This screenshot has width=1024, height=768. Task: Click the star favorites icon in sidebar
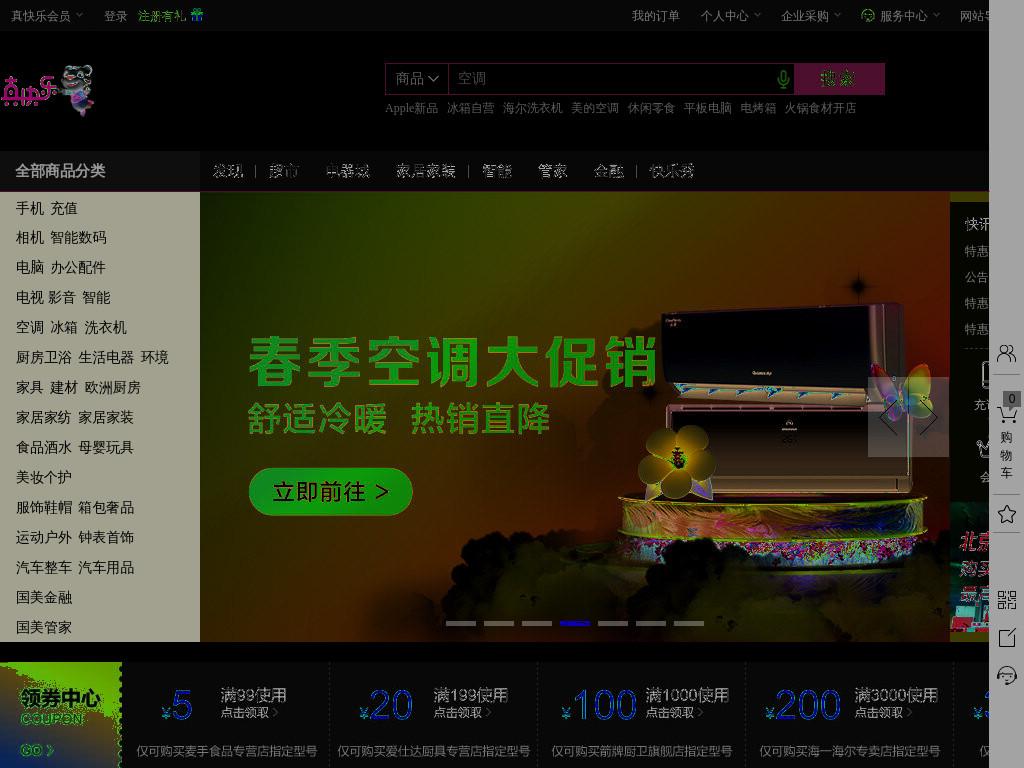[1006, 514]
